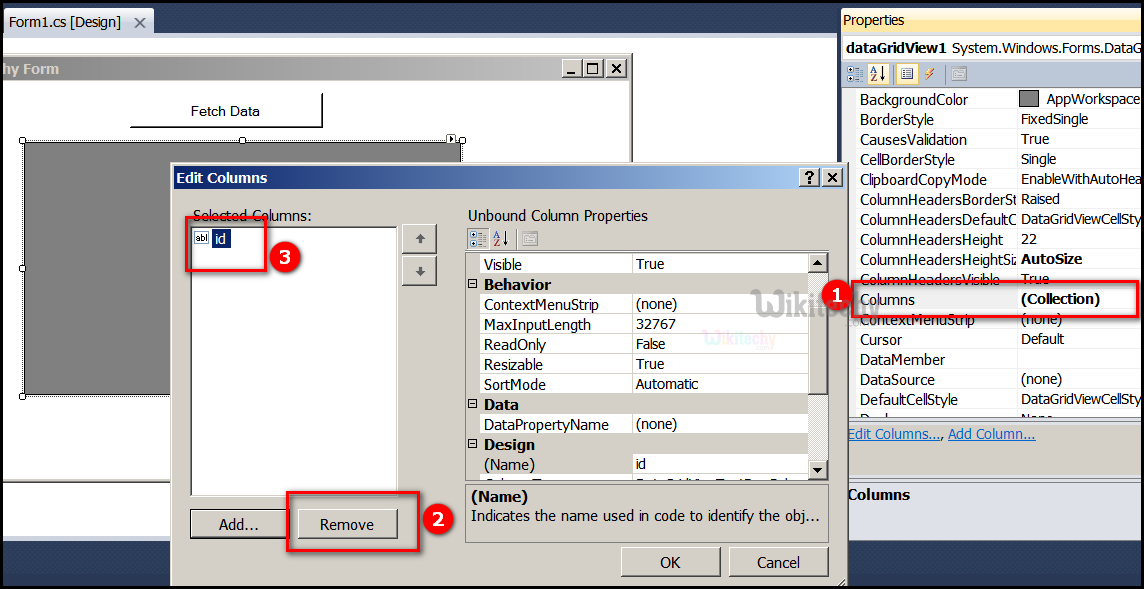Collapse the Design category
This screenshot has height=589, width=1144.
point(473,445)
